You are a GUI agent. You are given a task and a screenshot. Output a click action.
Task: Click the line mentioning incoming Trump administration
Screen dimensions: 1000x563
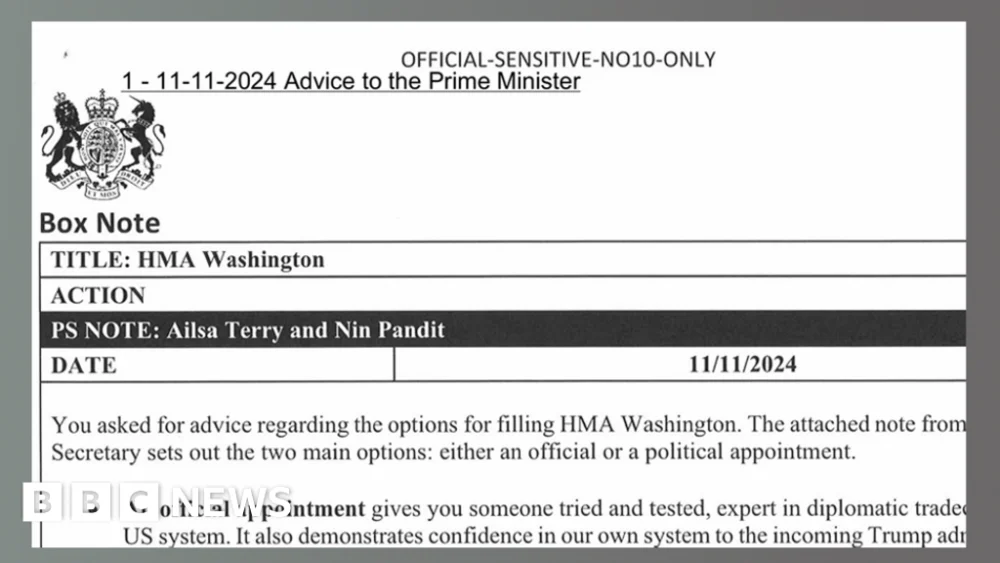click(544, 536)
